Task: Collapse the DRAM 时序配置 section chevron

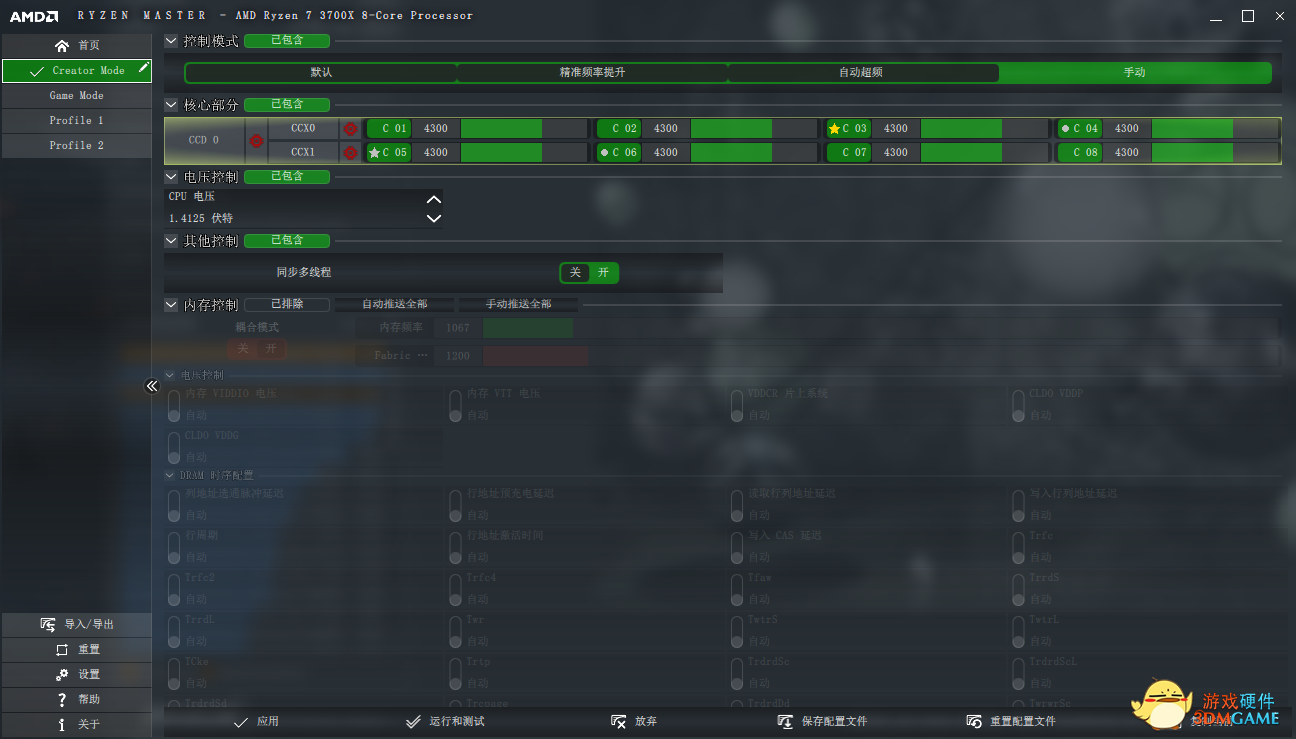Action: [x=170, y=475]
